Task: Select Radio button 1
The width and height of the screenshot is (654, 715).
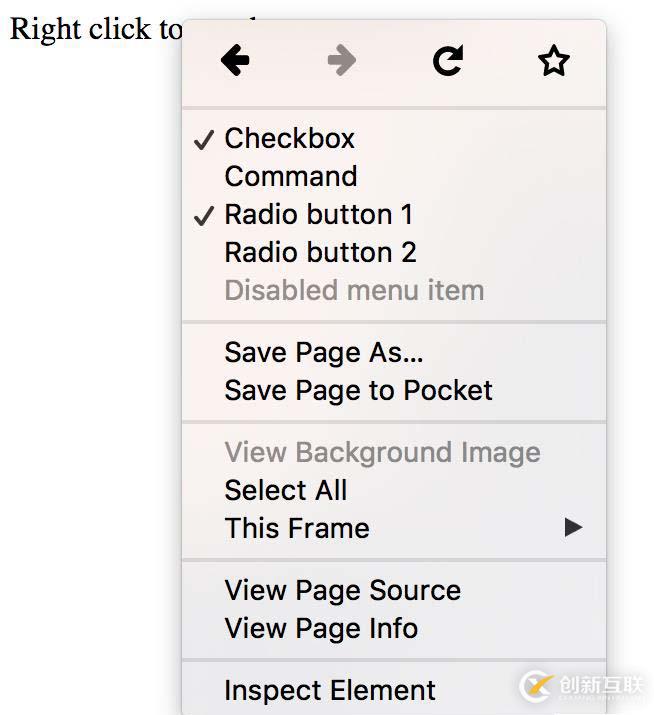Action: 318,215
